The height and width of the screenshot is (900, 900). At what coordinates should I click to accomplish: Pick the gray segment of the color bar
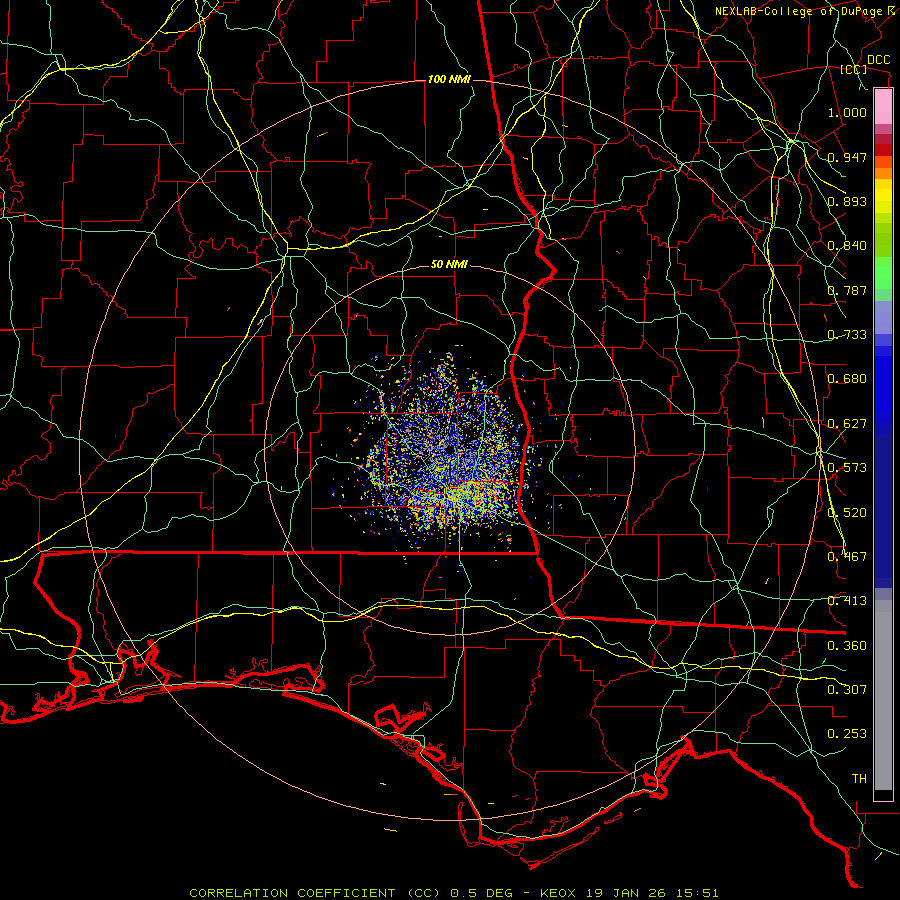[x=883, y=695]
